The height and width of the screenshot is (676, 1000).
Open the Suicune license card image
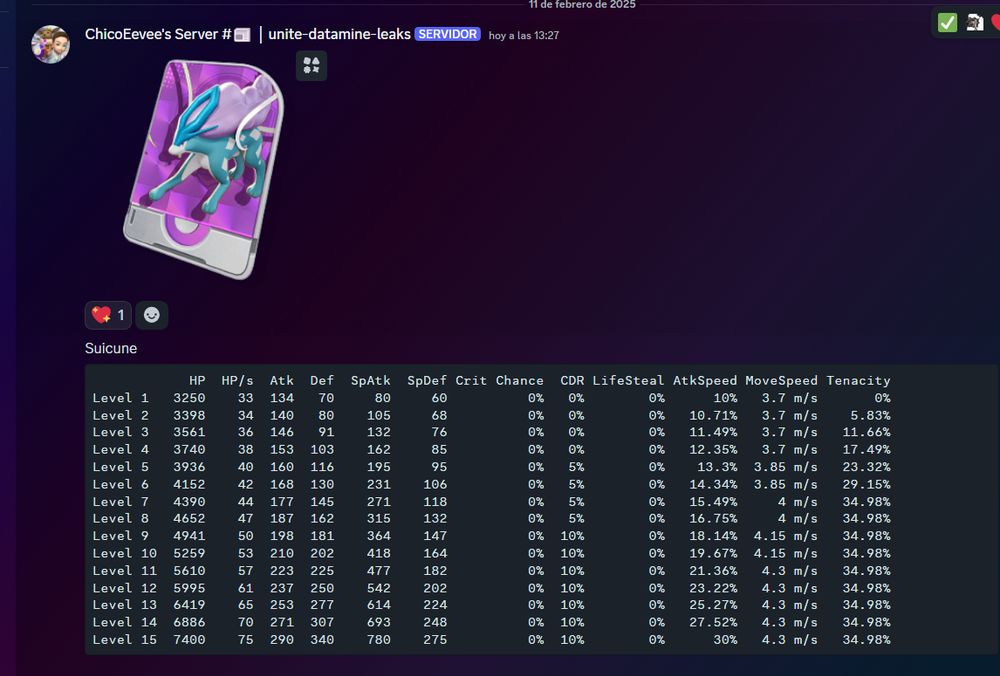point(203,169)
